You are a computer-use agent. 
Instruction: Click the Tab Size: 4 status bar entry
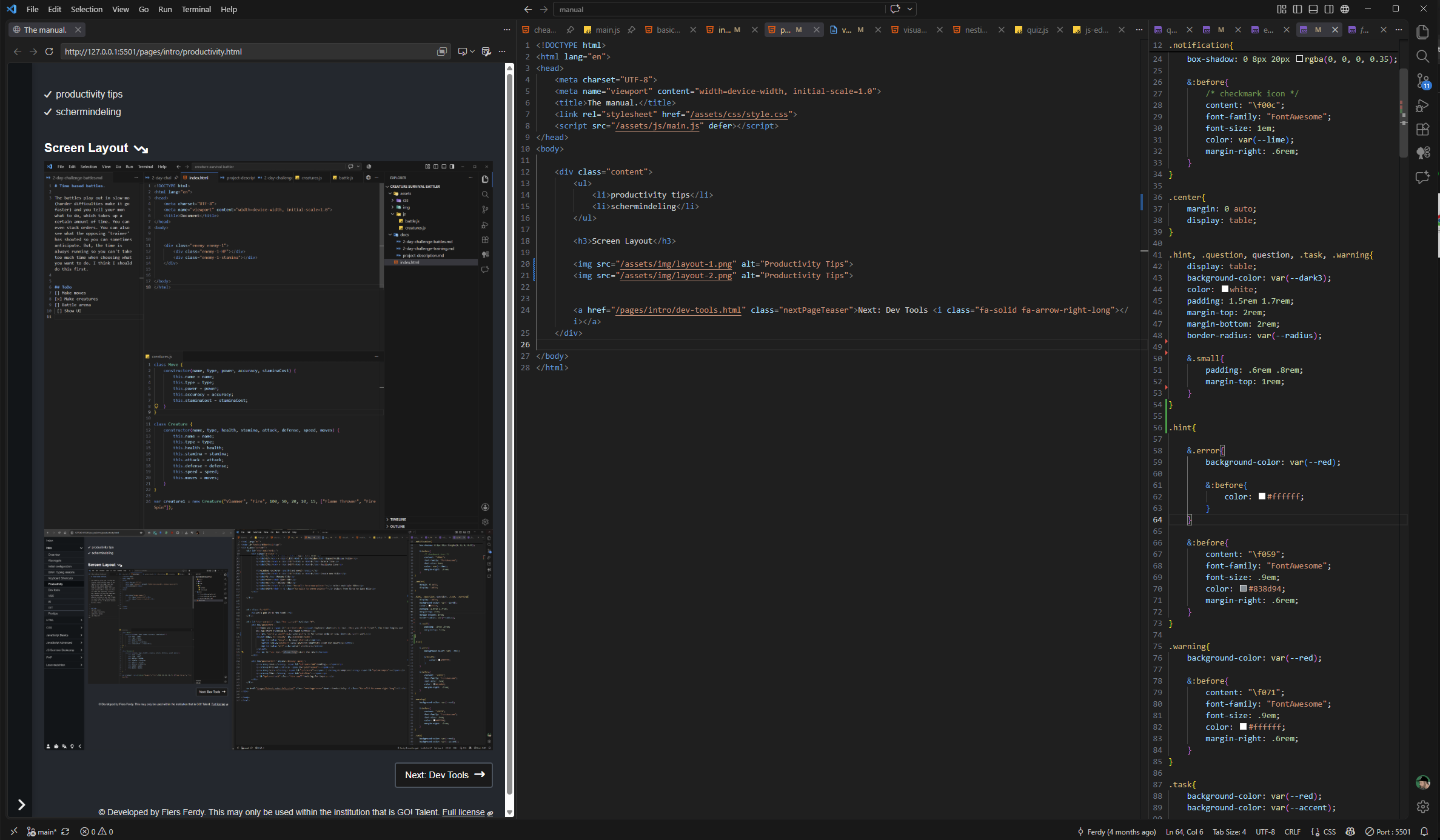(x=1229, y=832)
